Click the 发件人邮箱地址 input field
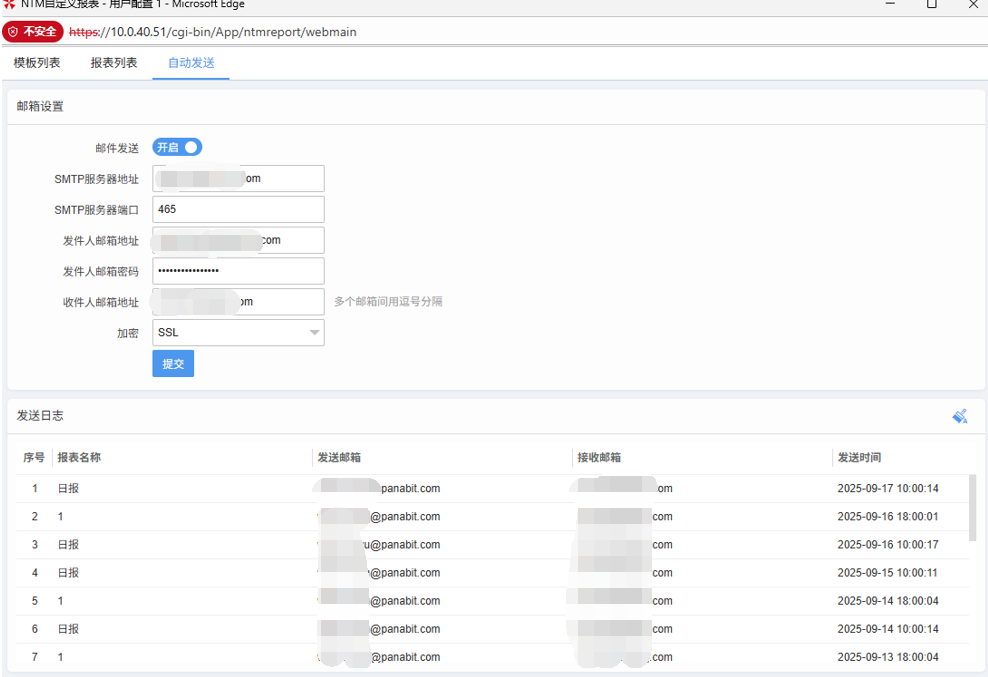988x677 pixels. (x=238, y=240)
